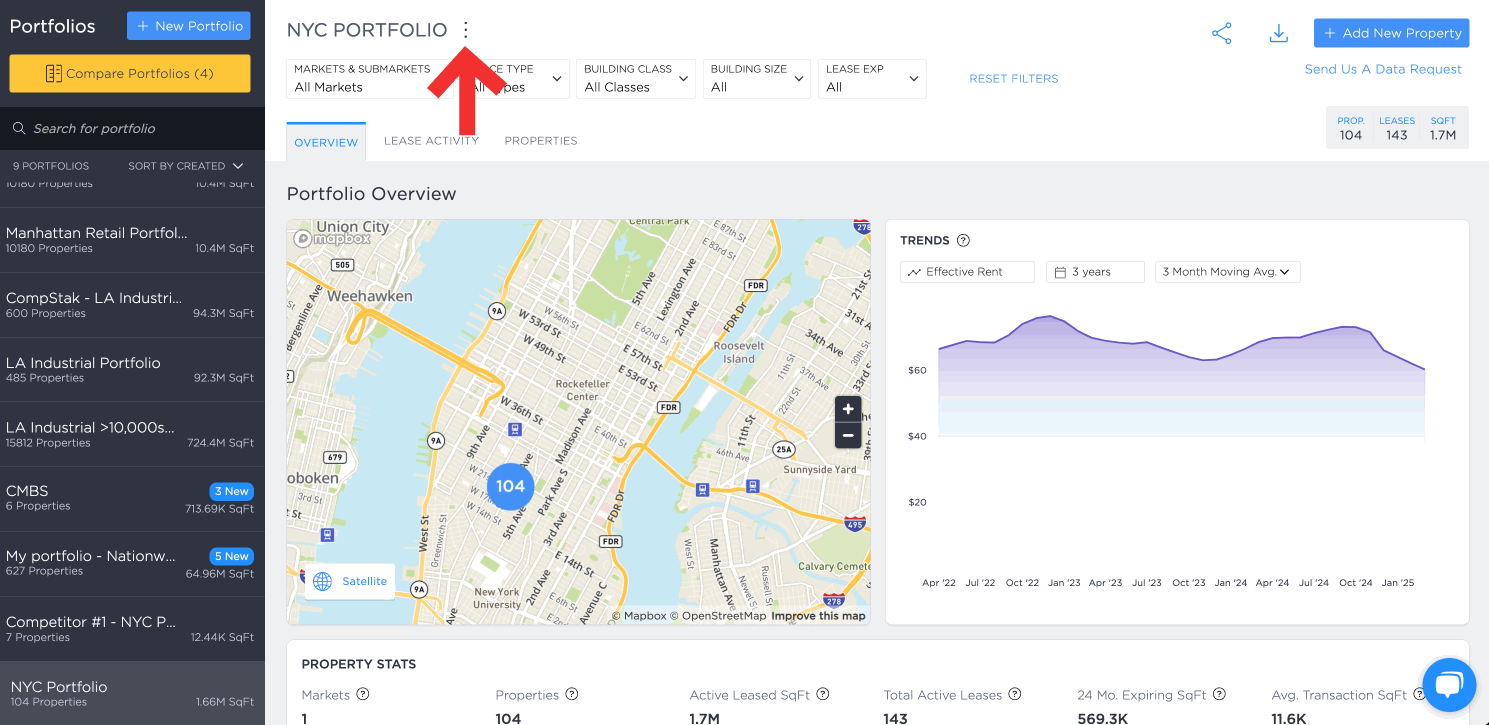
Task: Switch map to Satellite view
Action: pos(350,581)
